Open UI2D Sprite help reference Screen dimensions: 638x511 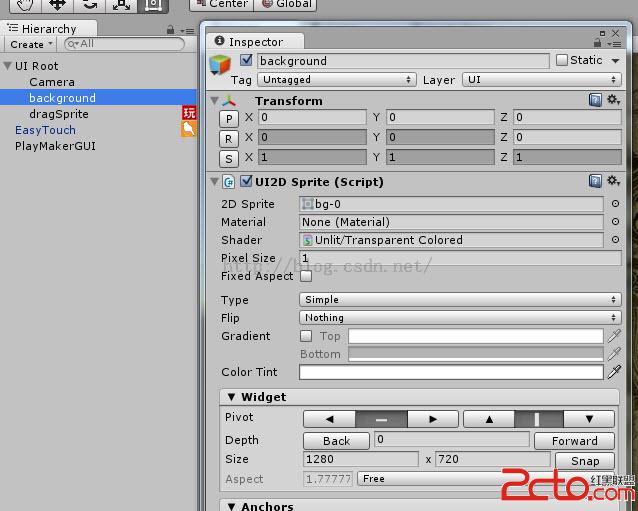pos(595,181)
